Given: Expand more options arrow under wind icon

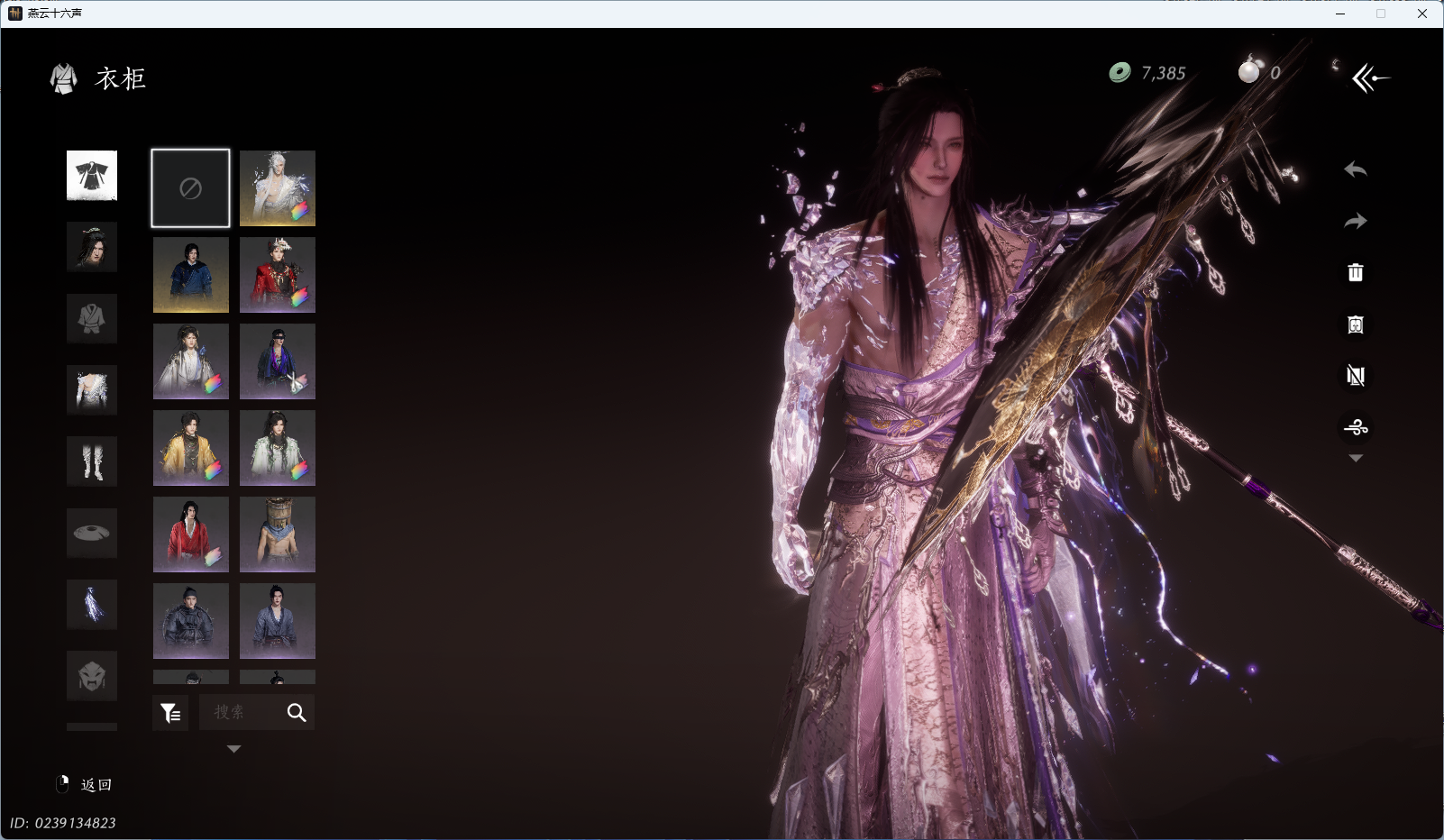Looking at the screenshot, I should (x=1355, y=459).
